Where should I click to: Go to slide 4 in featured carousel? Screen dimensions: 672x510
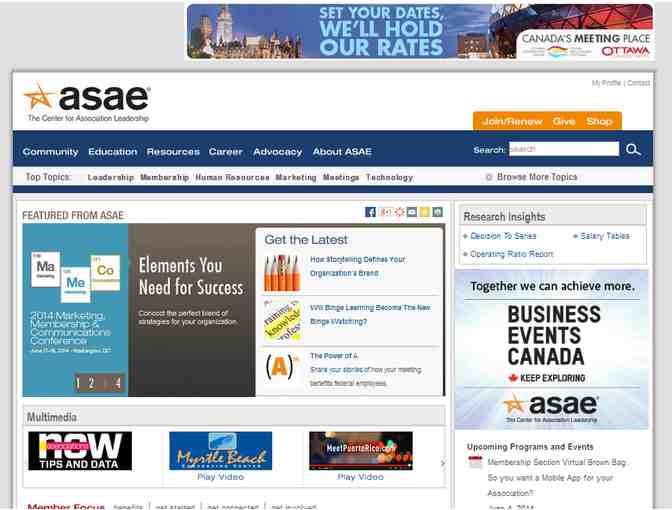tap(118, 382)
